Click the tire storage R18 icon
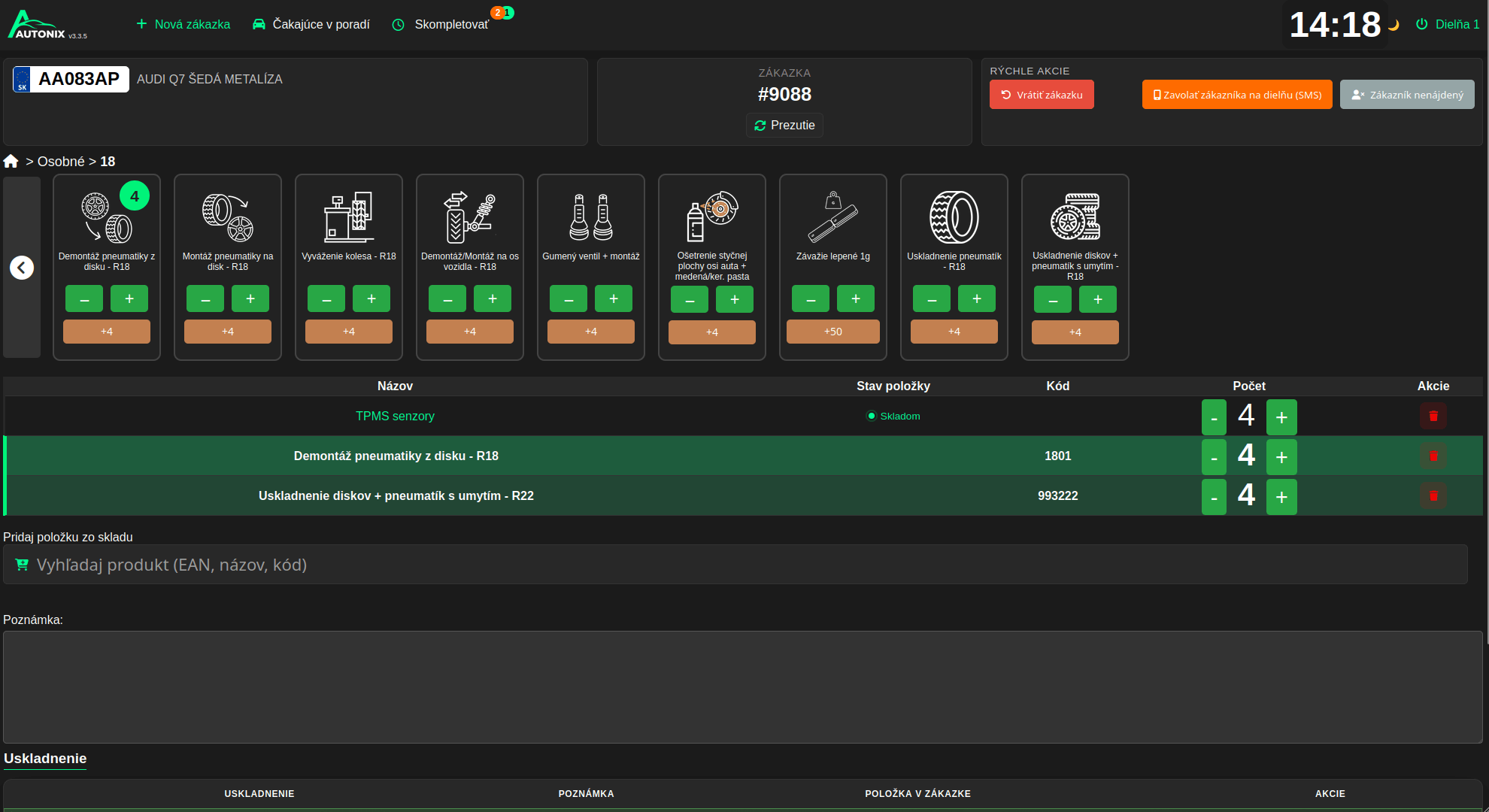1489x812 pixels. pyautogui.click(x=954, y=218)
